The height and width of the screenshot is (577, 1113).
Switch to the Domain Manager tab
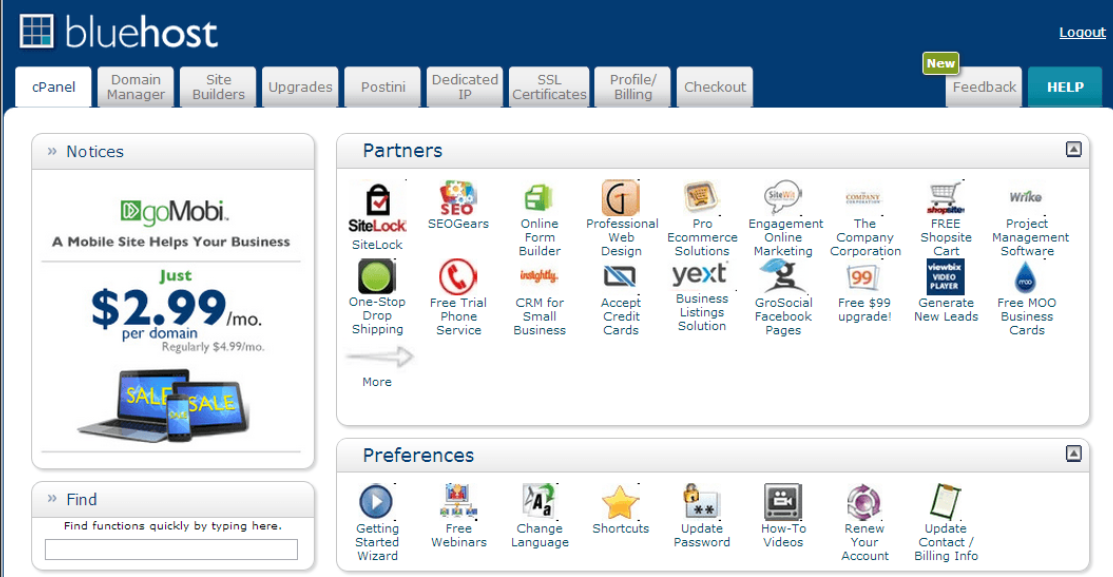(x=135, y=87)
